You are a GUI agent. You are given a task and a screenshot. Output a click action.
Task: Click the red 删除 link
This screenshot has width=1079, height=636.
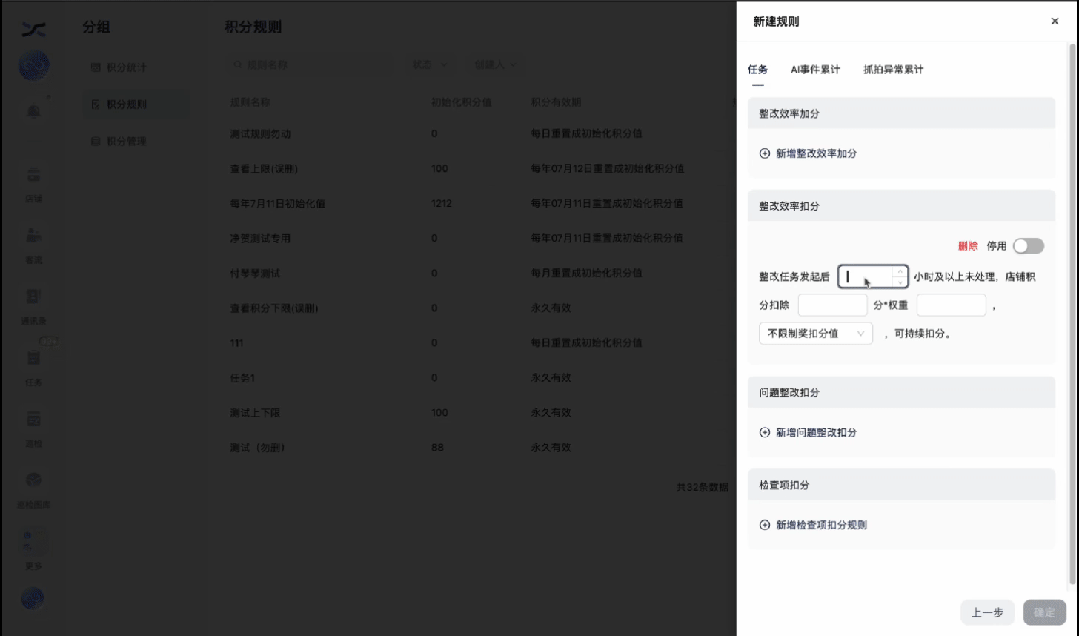[x=968, y=246]
